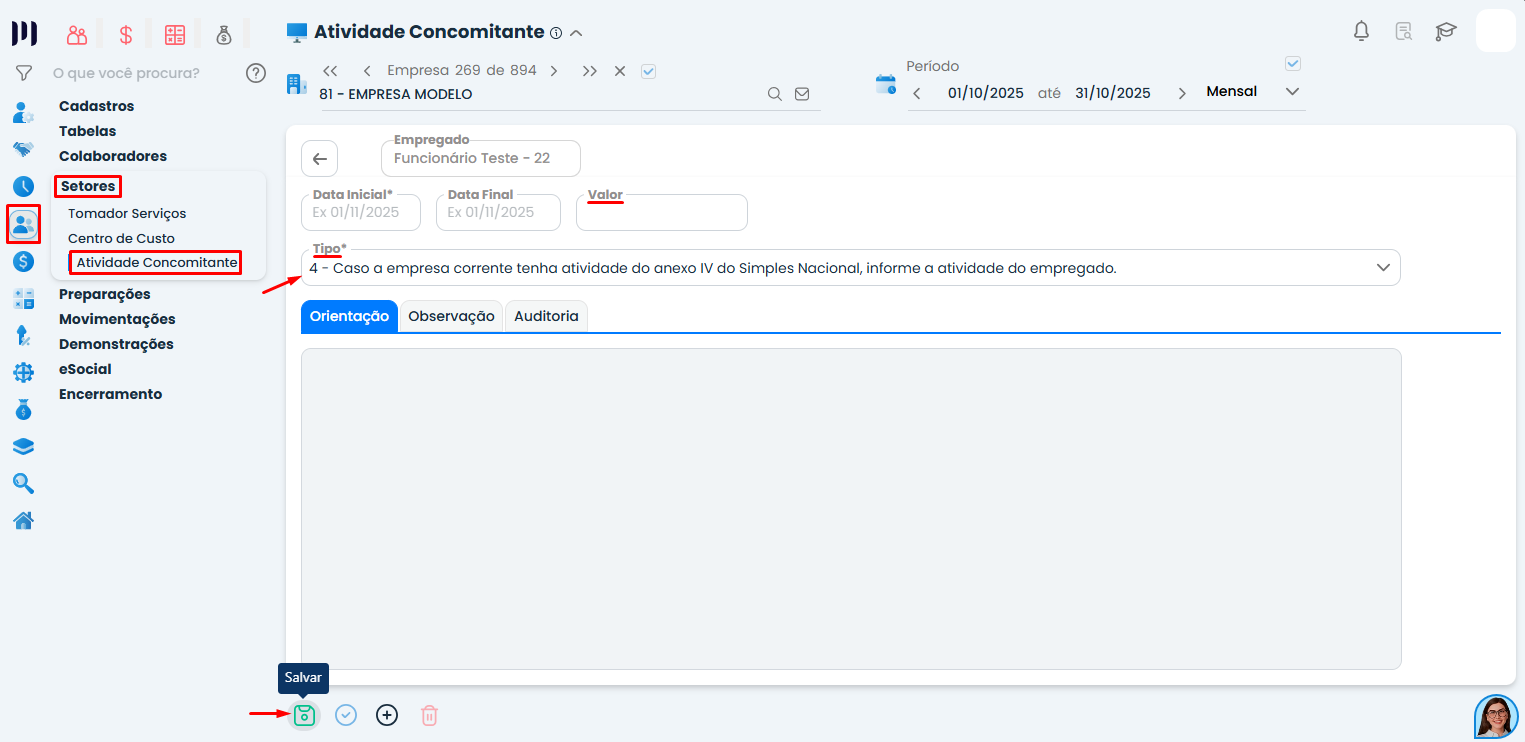Click the Empregado field
The width and height of the screenshot is (1525, 742).
click(481, 158)
